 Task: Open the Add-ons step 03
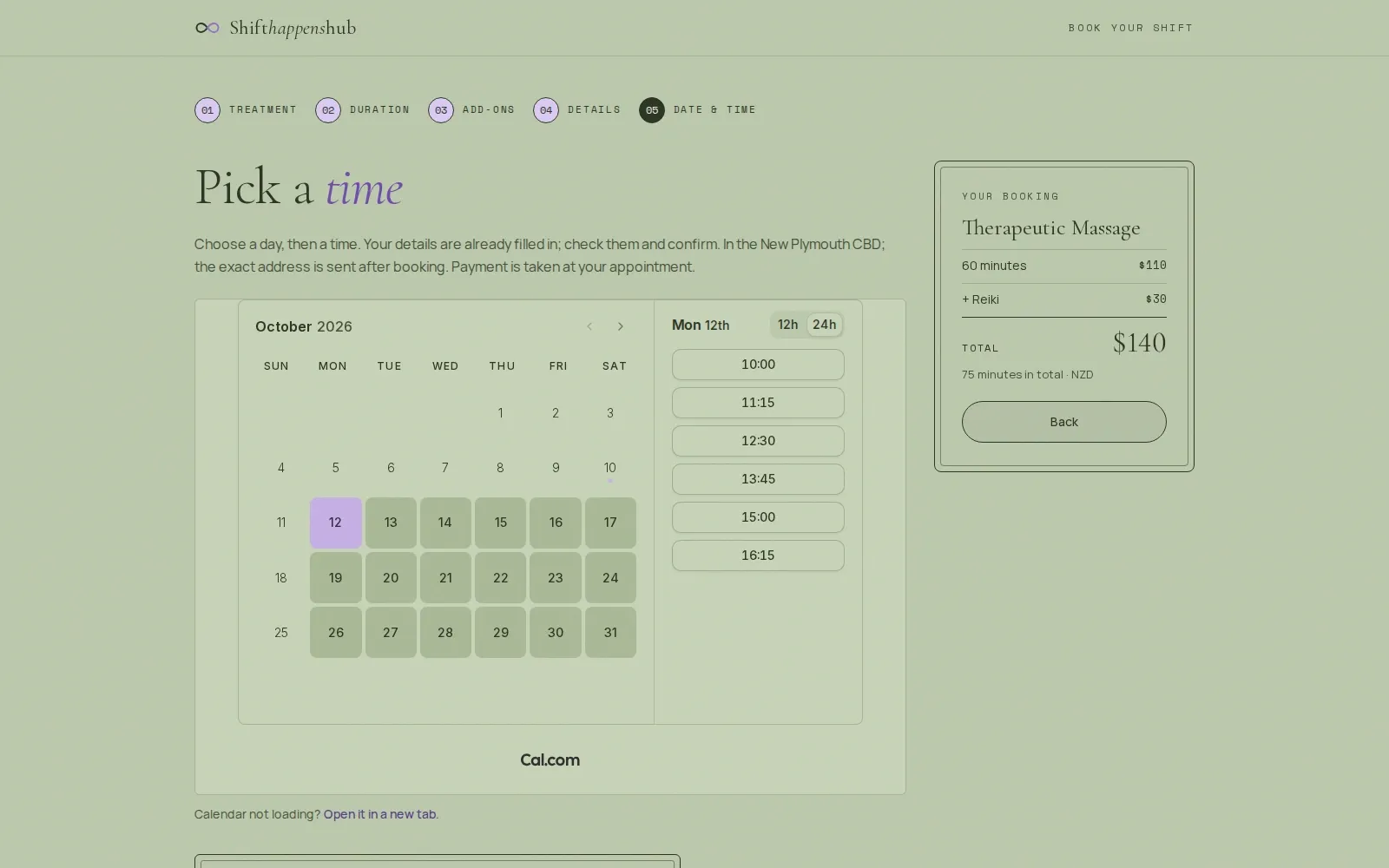coord(471,110)
